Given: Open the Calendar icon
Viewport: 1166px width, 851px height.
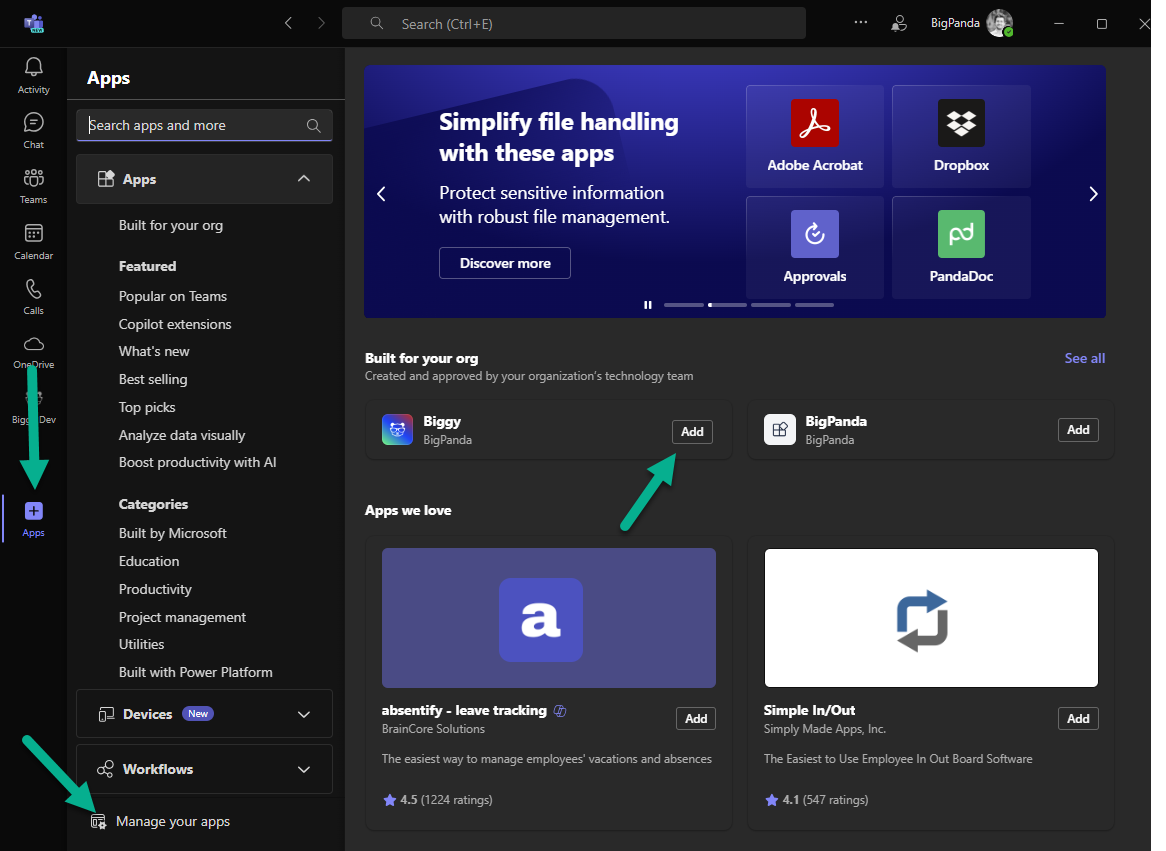Looking at the screenshot, I should (x=33, y=241).
